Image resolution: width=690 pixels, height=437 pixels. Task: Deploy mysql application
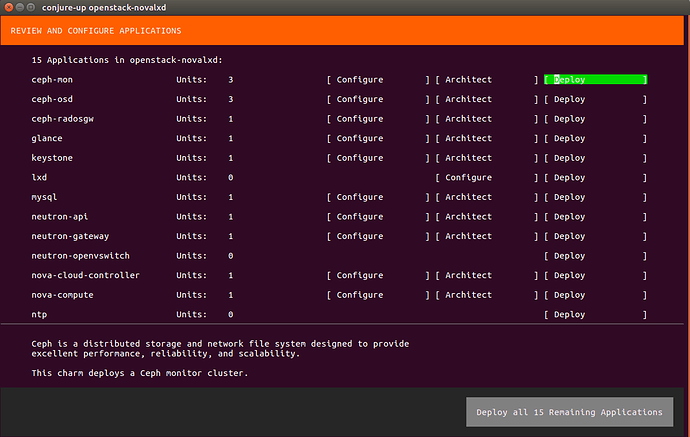[595, 197]
